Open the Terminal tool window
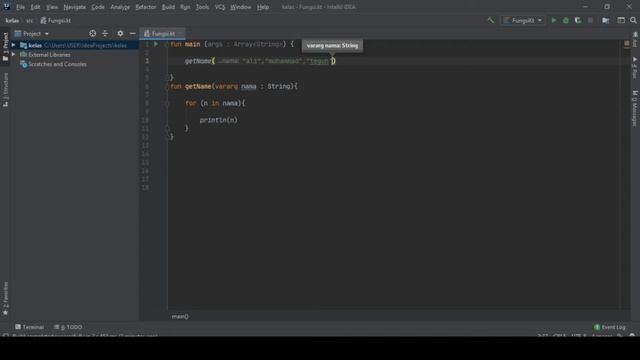This screenshot has width=640, height=360. click(x=29, y=327)
